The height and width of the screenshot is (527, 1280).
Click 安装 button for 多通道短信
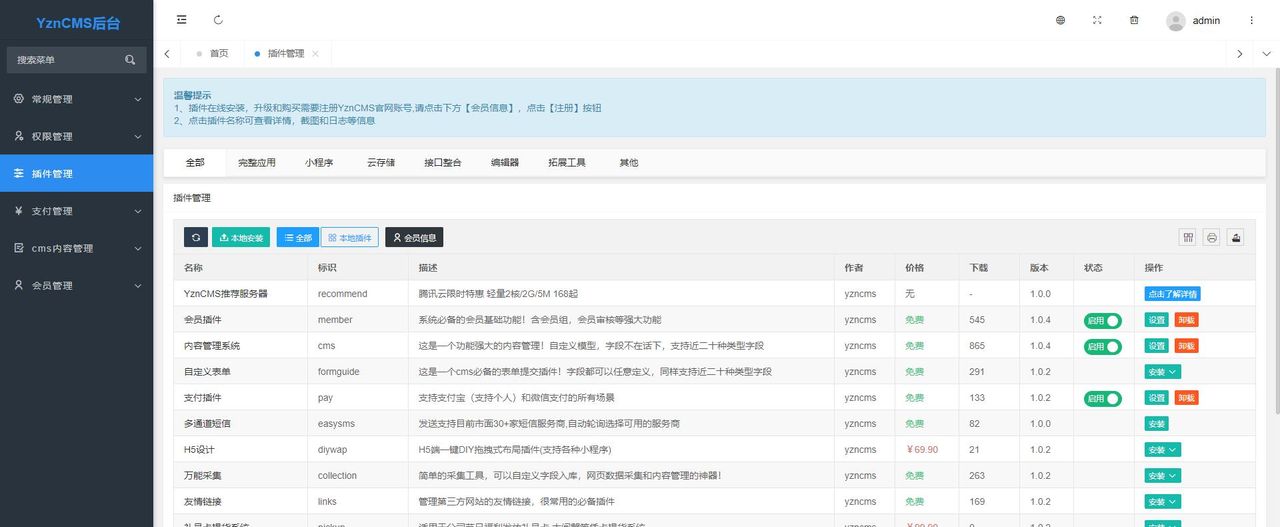[1157, 424]
